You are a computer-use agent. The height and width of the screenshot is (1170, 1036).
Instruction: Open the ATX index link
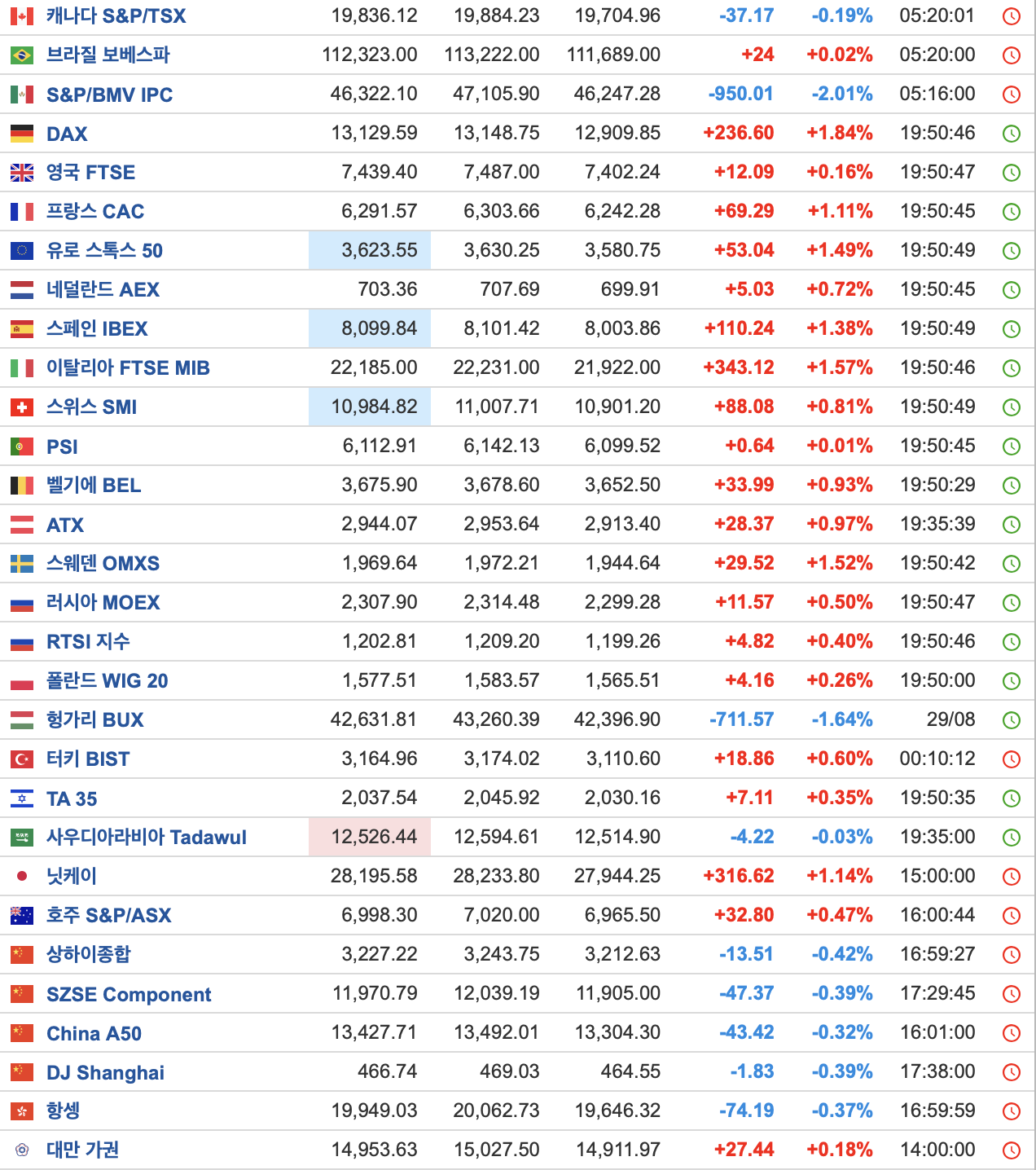pyautogui.click(x=65, y=525)
